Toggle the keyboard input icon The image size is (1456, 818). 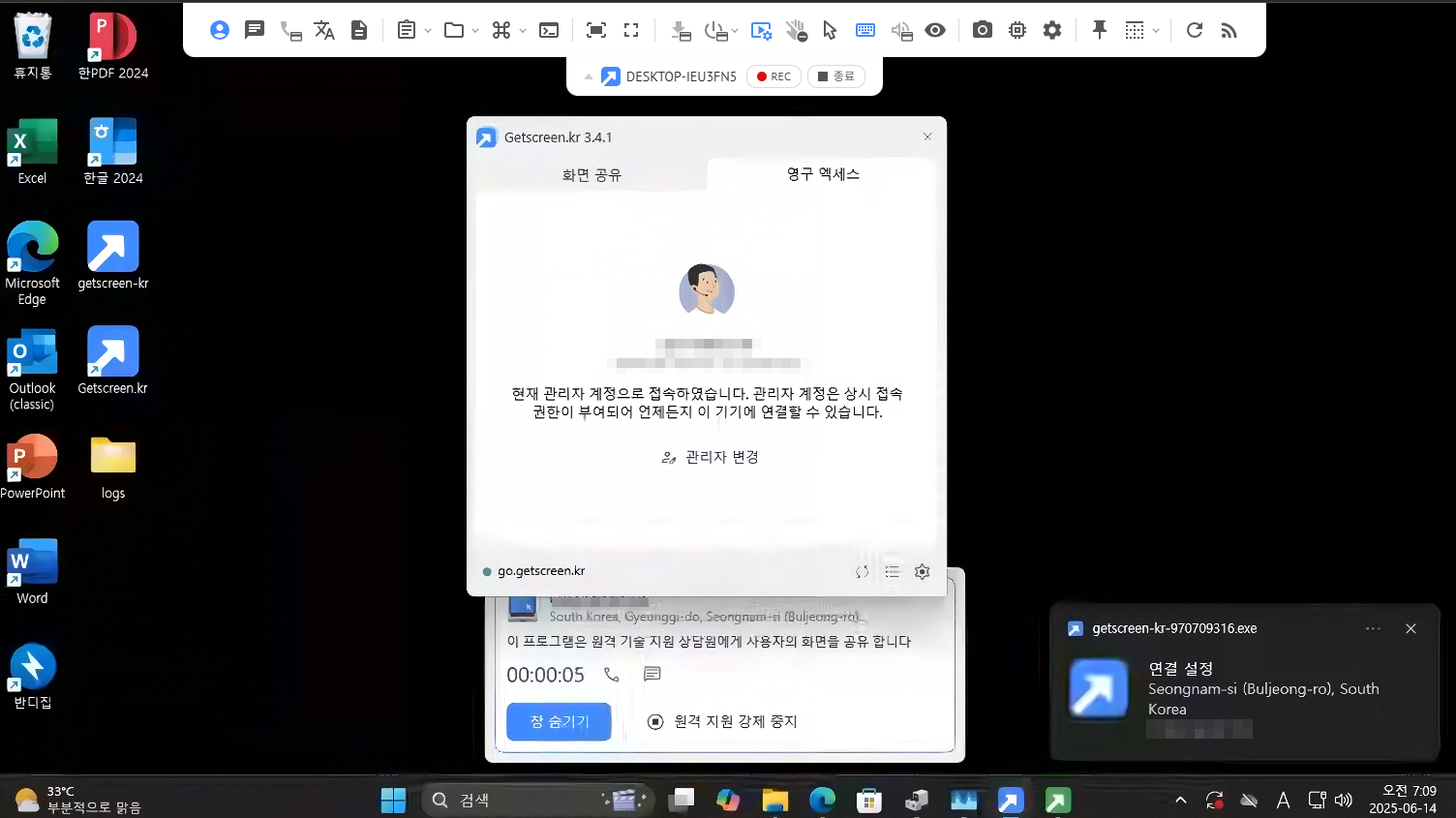(865, 30)
